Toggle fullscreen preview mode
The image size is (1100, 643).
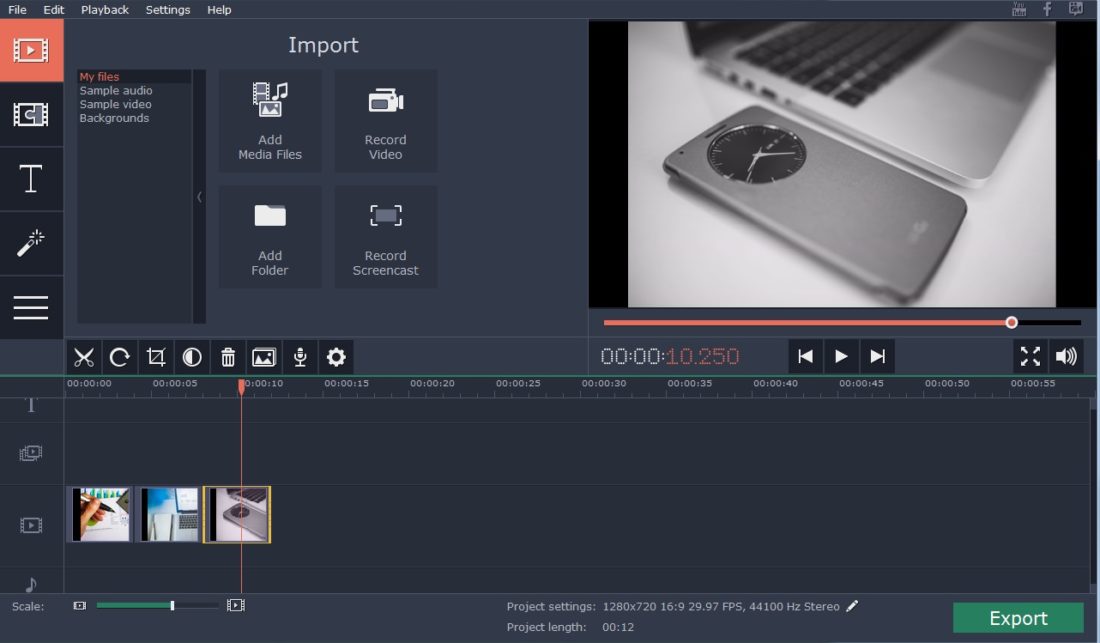(1030, 356)
